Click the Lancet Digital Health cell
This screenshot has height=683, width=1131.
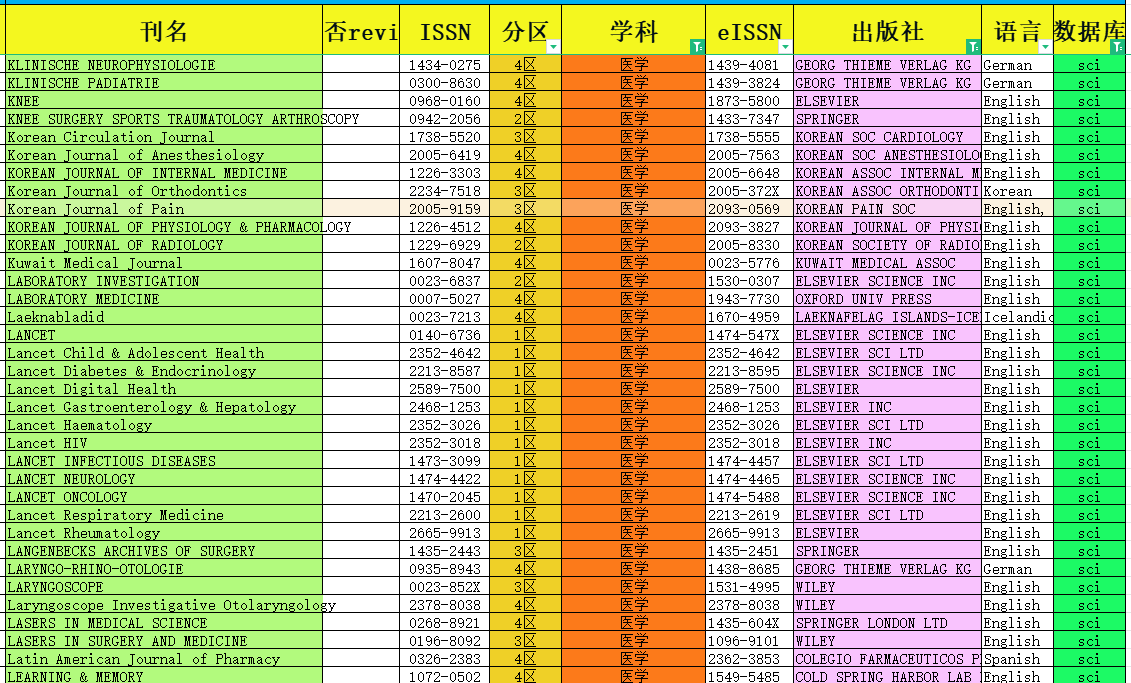164,389
